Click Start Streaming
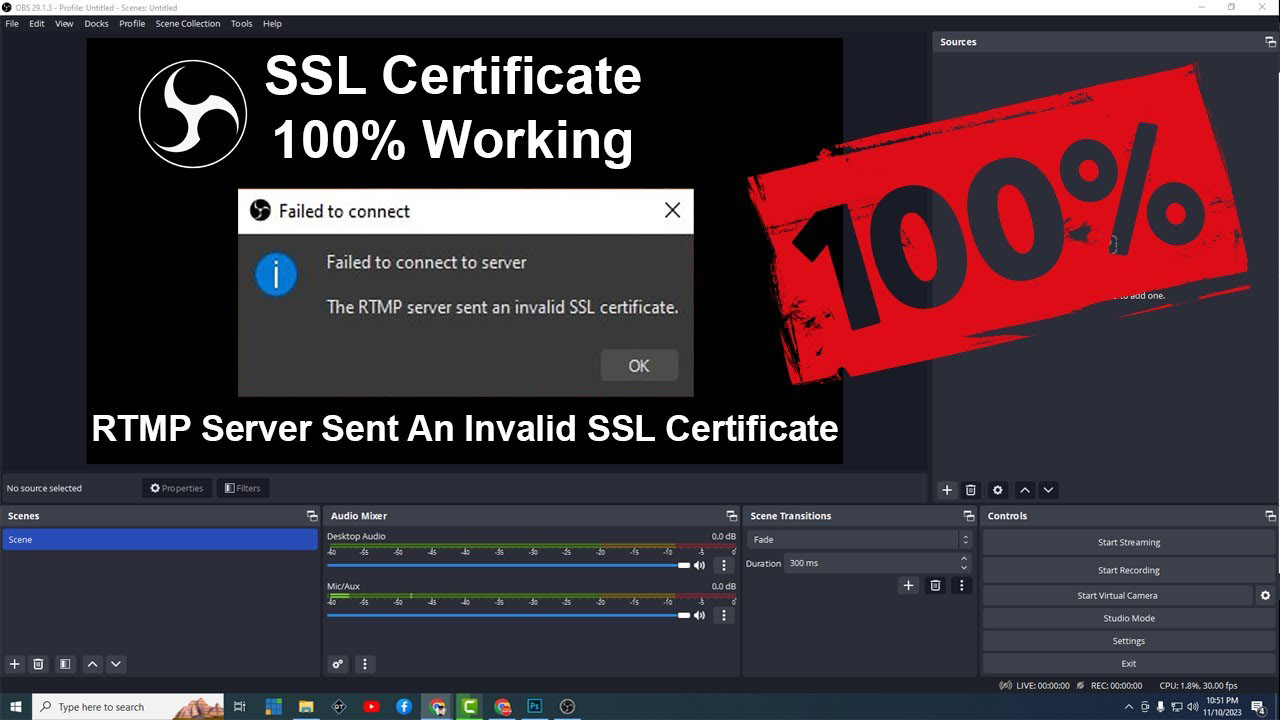 [x=1129, y=543]
